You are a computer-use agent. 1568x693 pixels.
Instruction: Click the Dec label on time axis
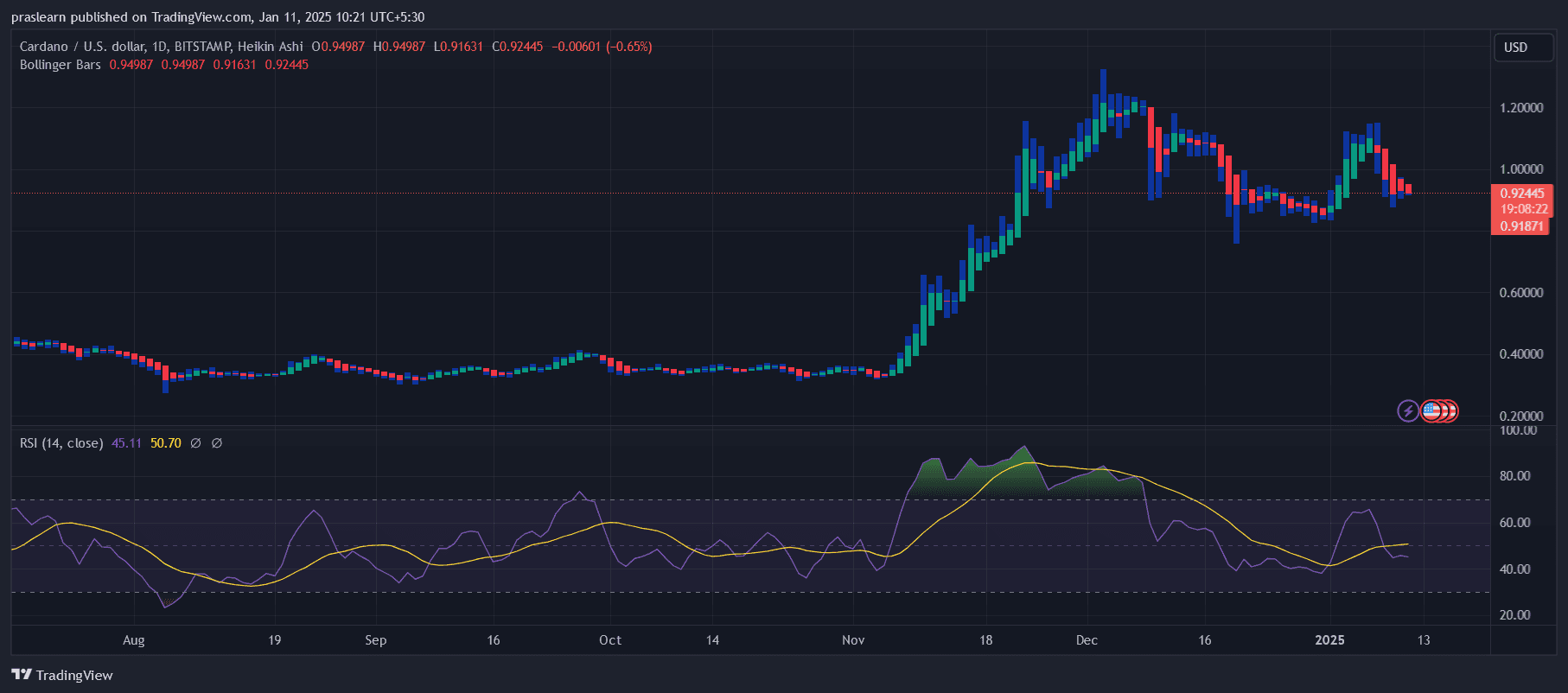coord(1087,640)
